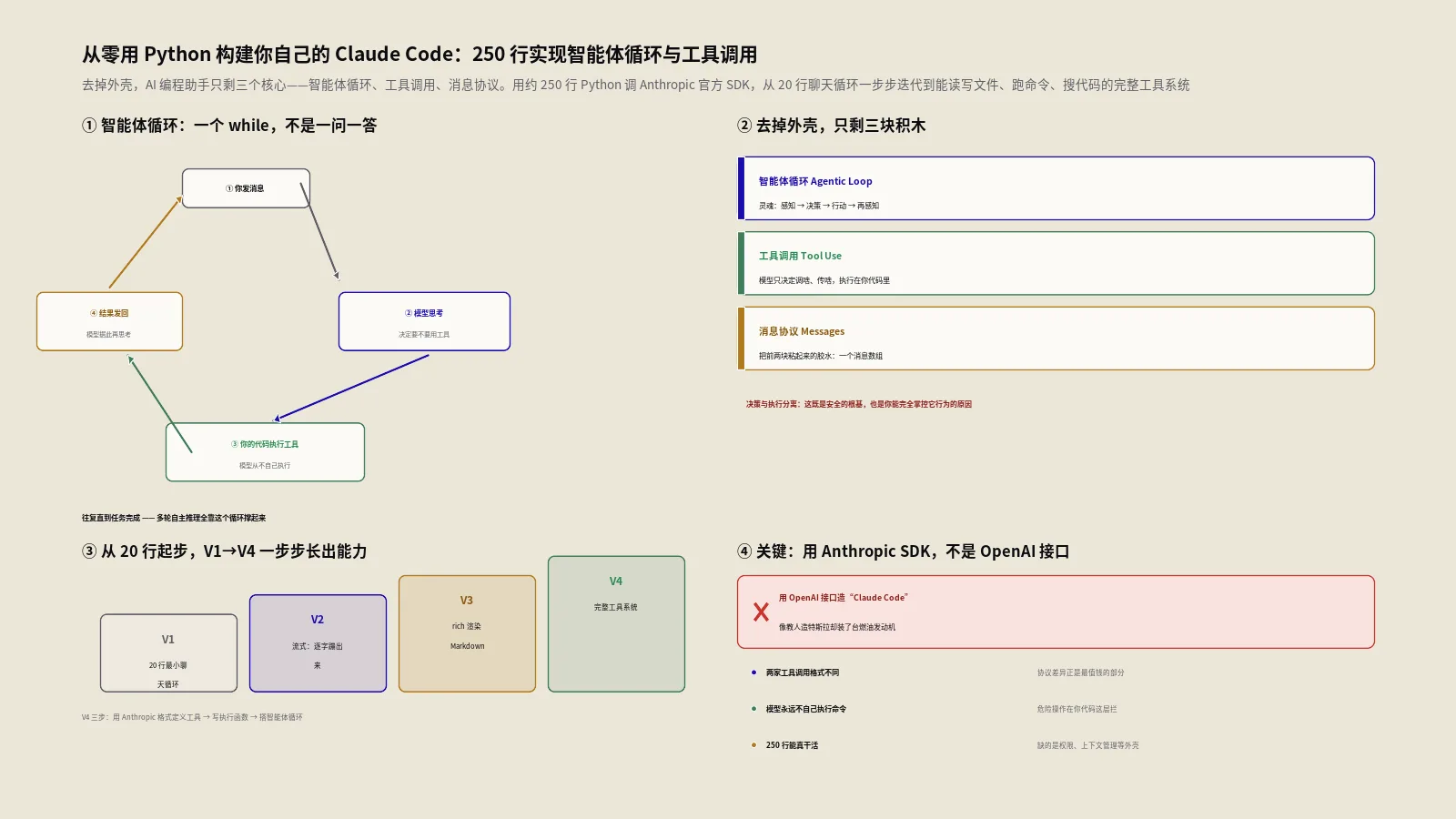
Task: Click the bullet '模型永远不自己执行命令'
Action: click(x=806, y=709)
